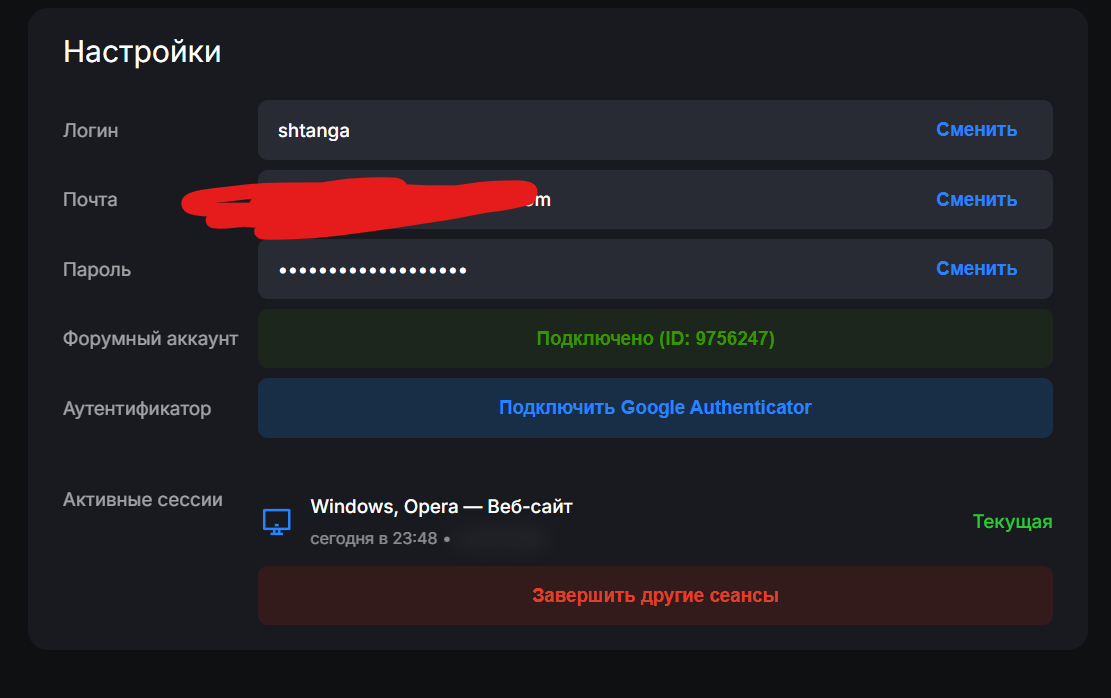The height and width of the screenshot is (698, 1111).
Task: Click the Форумный аккаунт label
Action: (150, 339)
